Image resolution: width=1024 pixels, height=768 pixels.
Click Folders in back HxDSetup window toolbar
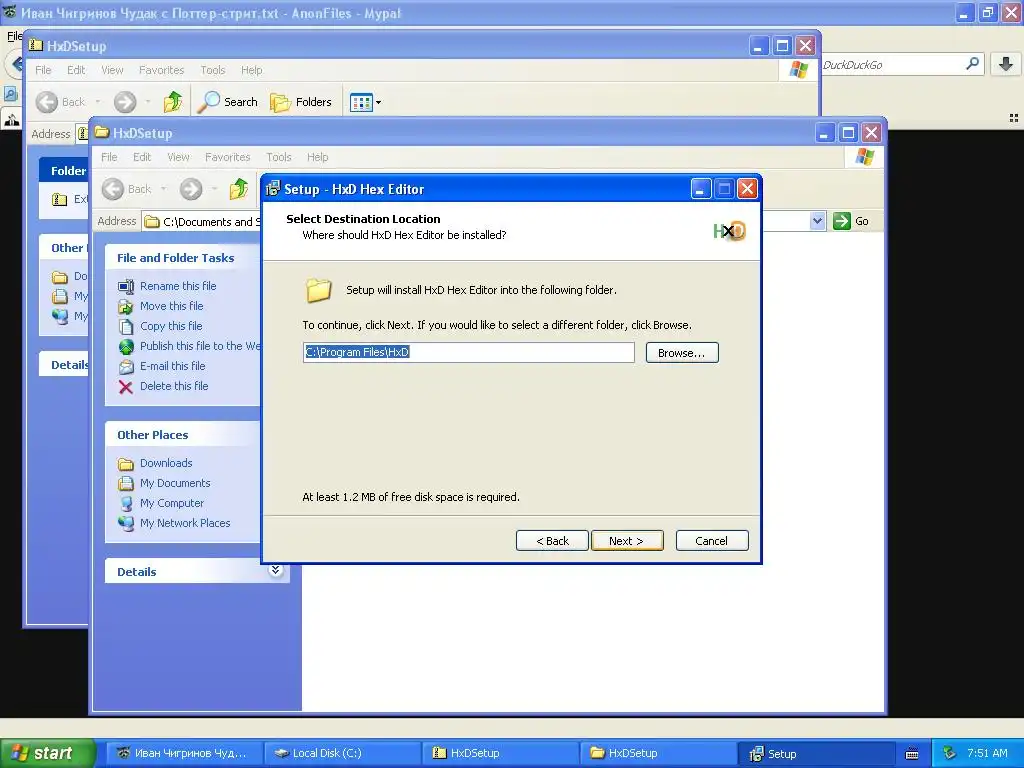coord(301,102)
